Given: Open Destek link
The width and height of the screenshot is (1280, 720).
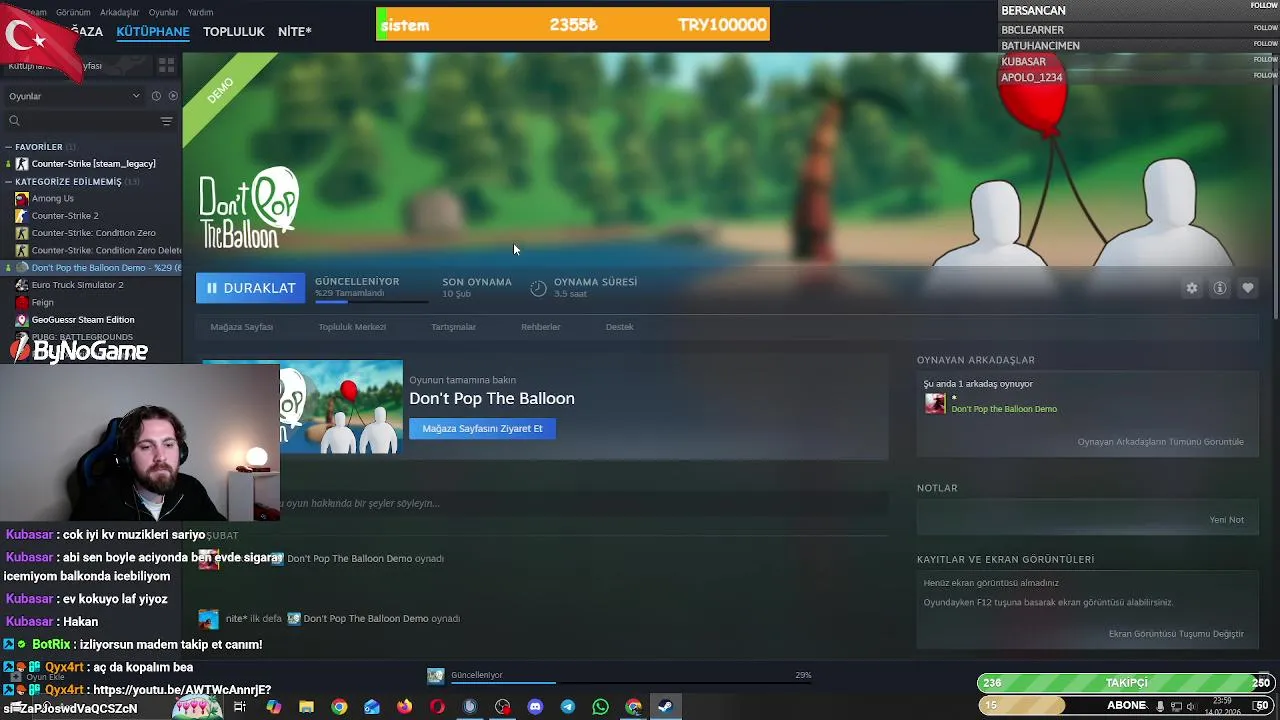Looking at the screenshot, I should pos(619,327).
